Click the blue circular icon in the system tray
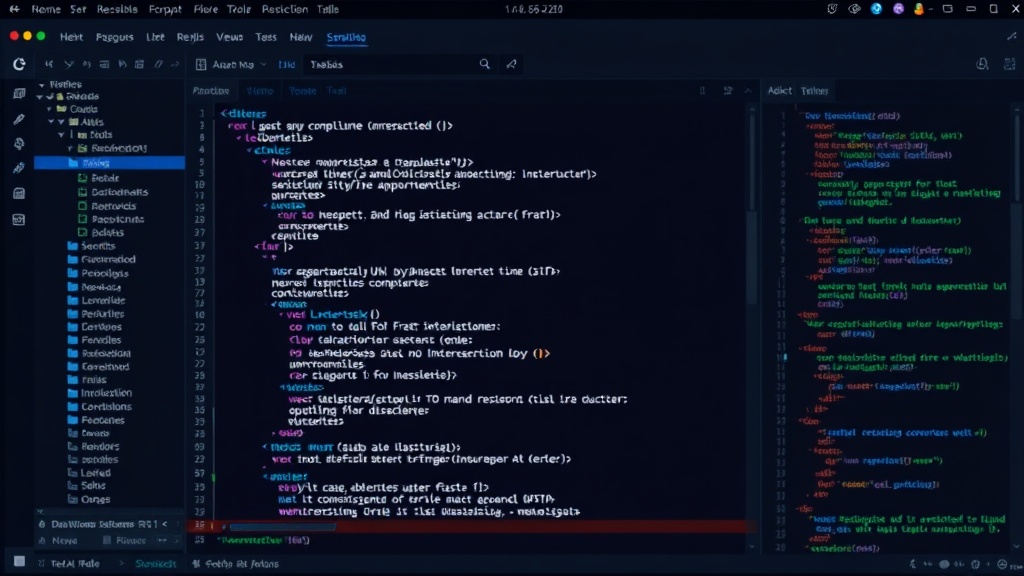Image resolution: width=1024 pixels, height=576 pixels. (876, 9)
